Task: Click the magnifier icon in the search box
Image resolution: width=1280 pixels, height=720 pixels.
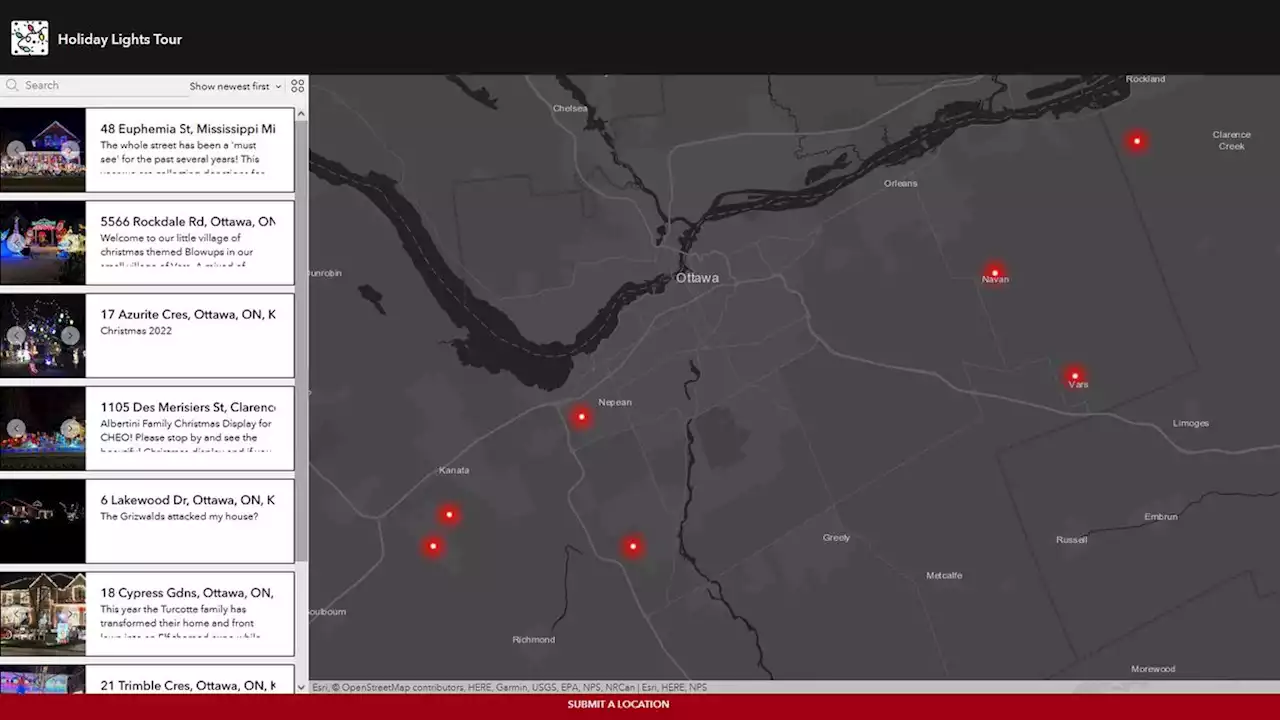Action: 12,85
